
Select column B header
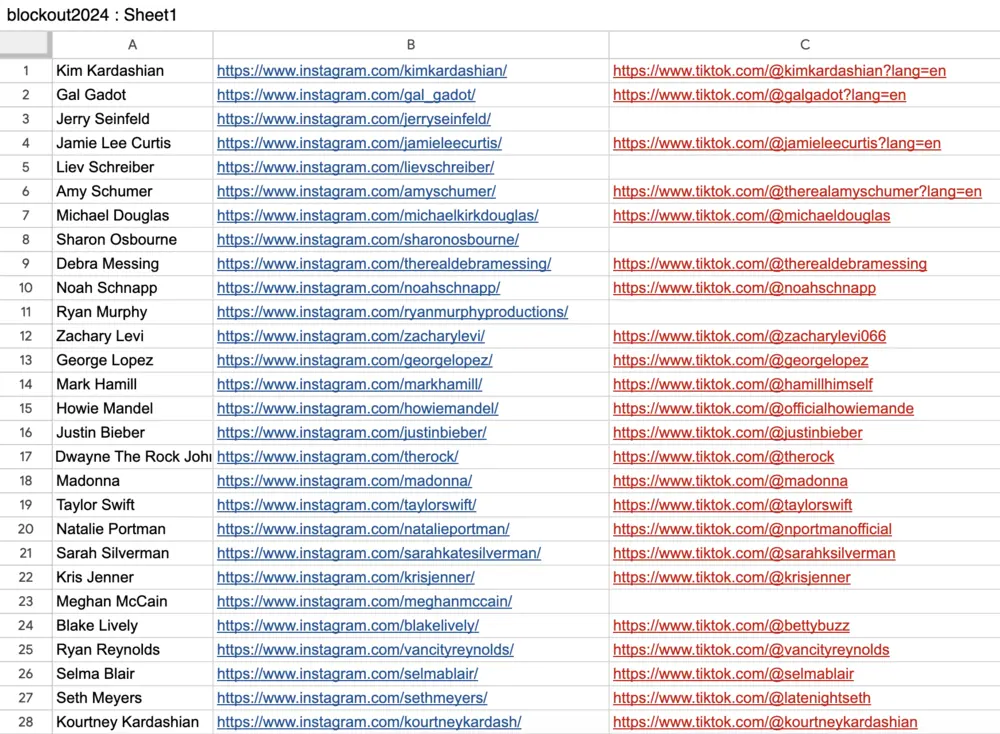point(410,45)
